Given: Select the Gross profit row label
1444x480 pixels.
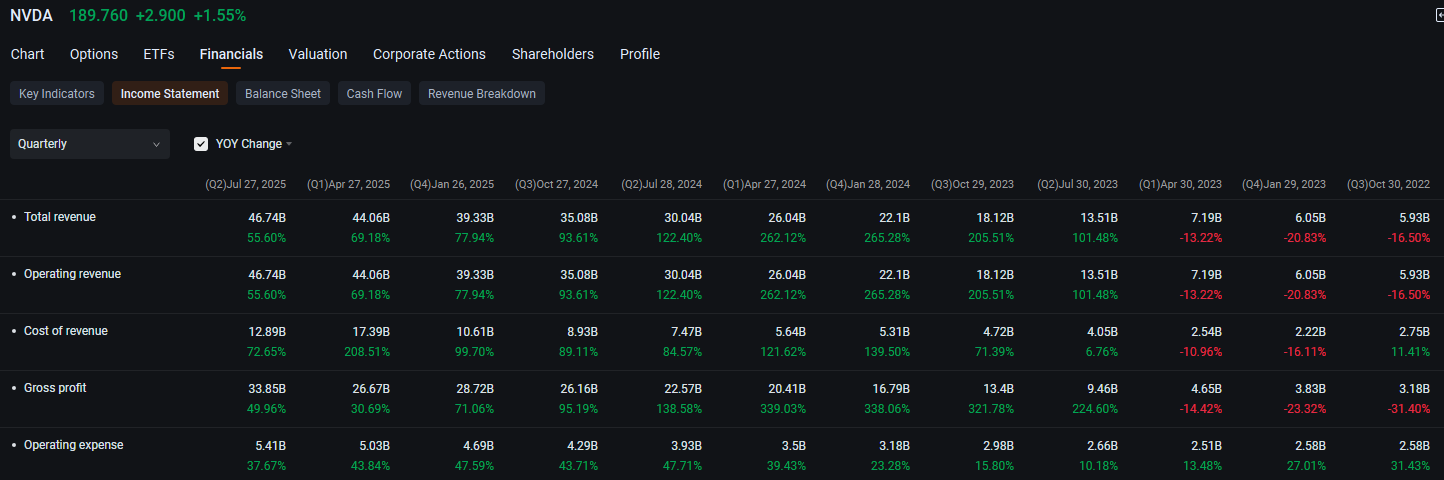Looking at the screenshot, I should [55, 388].
